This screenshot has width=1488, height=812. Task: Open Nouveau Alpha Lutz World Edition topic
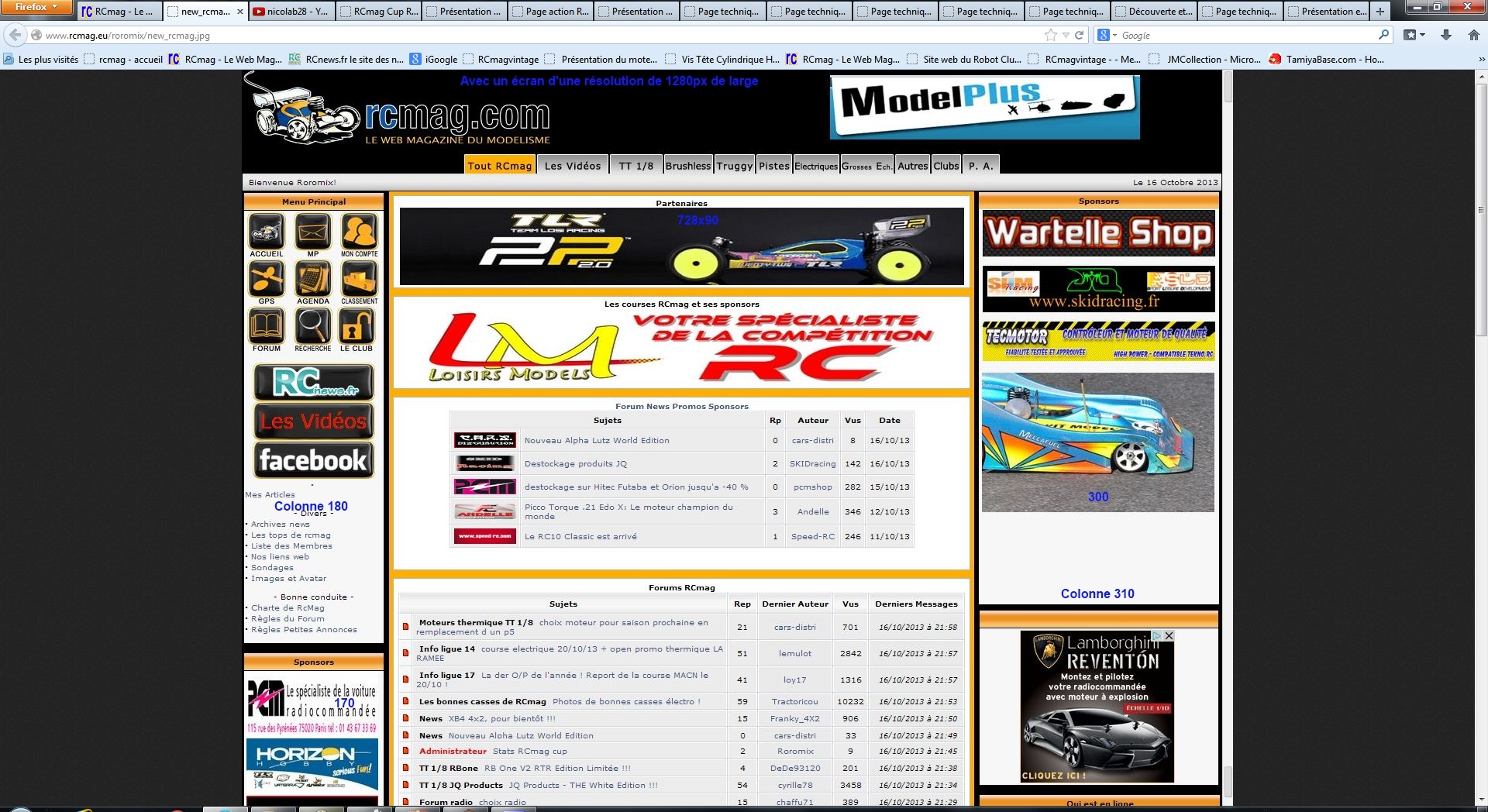click(597, 440)
